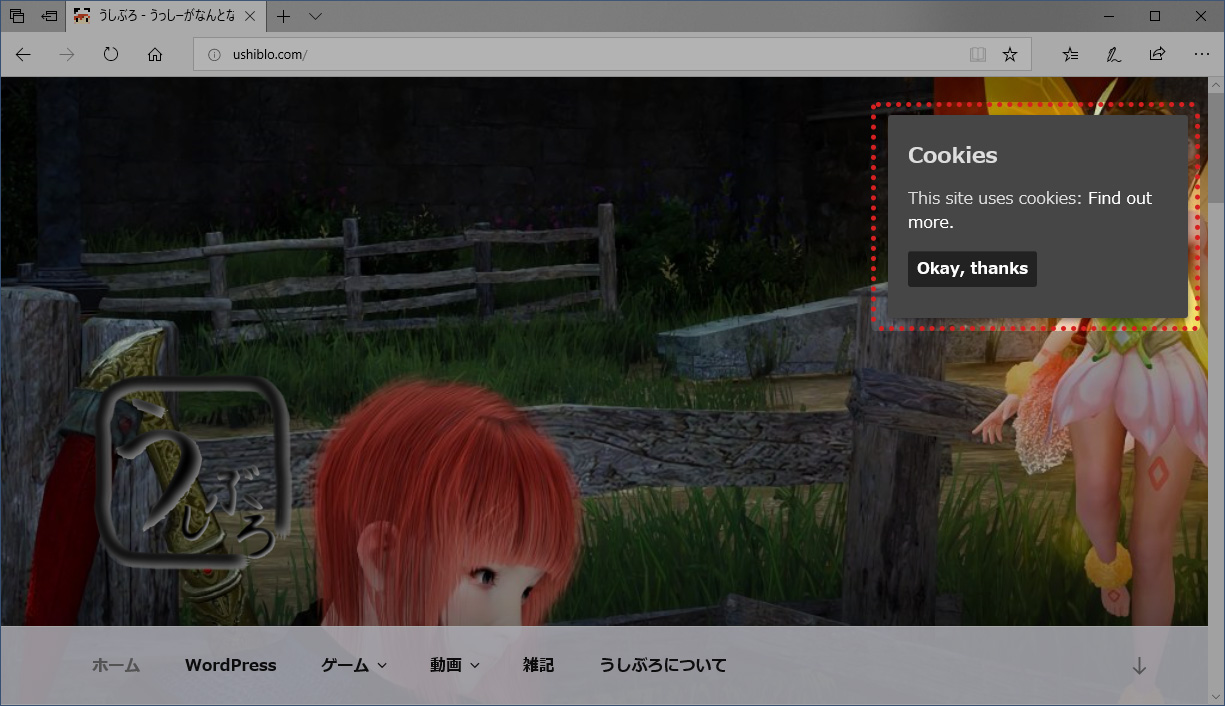Set these tabs aside icon
Image resolution: width=1225 pixels, height=706 pixels.
(49, 16)
